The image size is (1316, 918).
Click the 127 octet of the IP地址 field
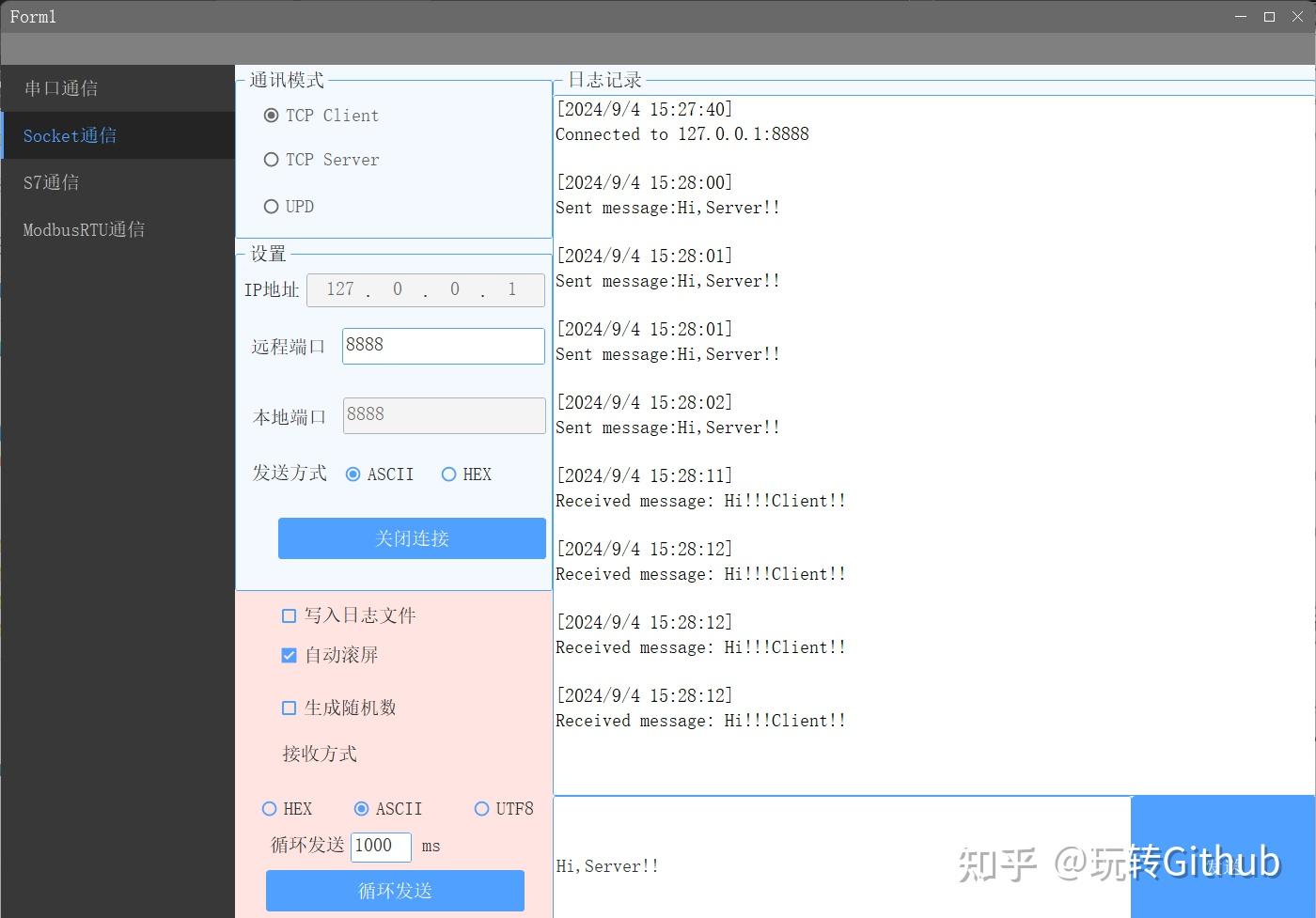click(340, 289)
